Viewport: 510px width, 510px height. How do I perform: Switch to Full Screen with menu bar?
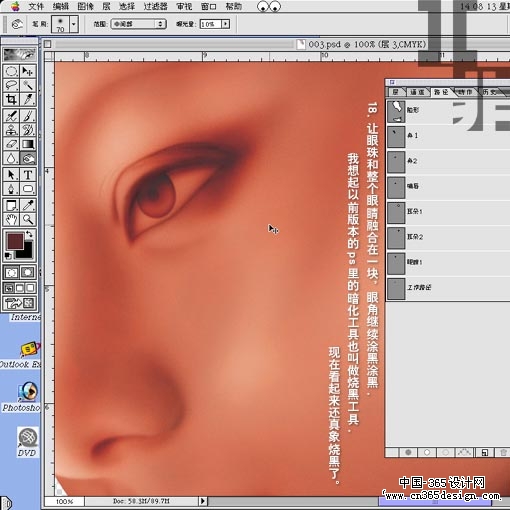(20, 288)
